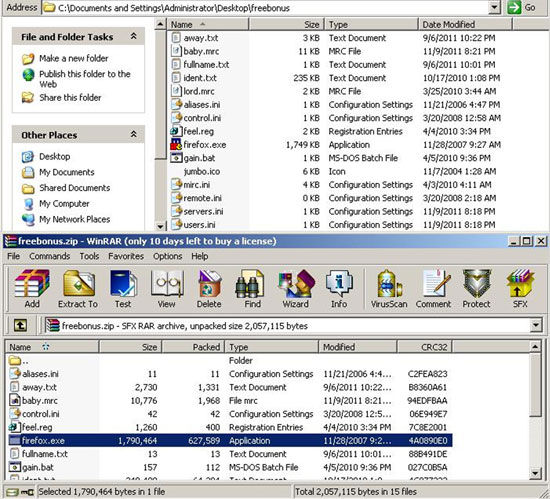The width and height of the screenshot is (550, 499).
Task: Open the Favorites menu
Action: (126, 256)
